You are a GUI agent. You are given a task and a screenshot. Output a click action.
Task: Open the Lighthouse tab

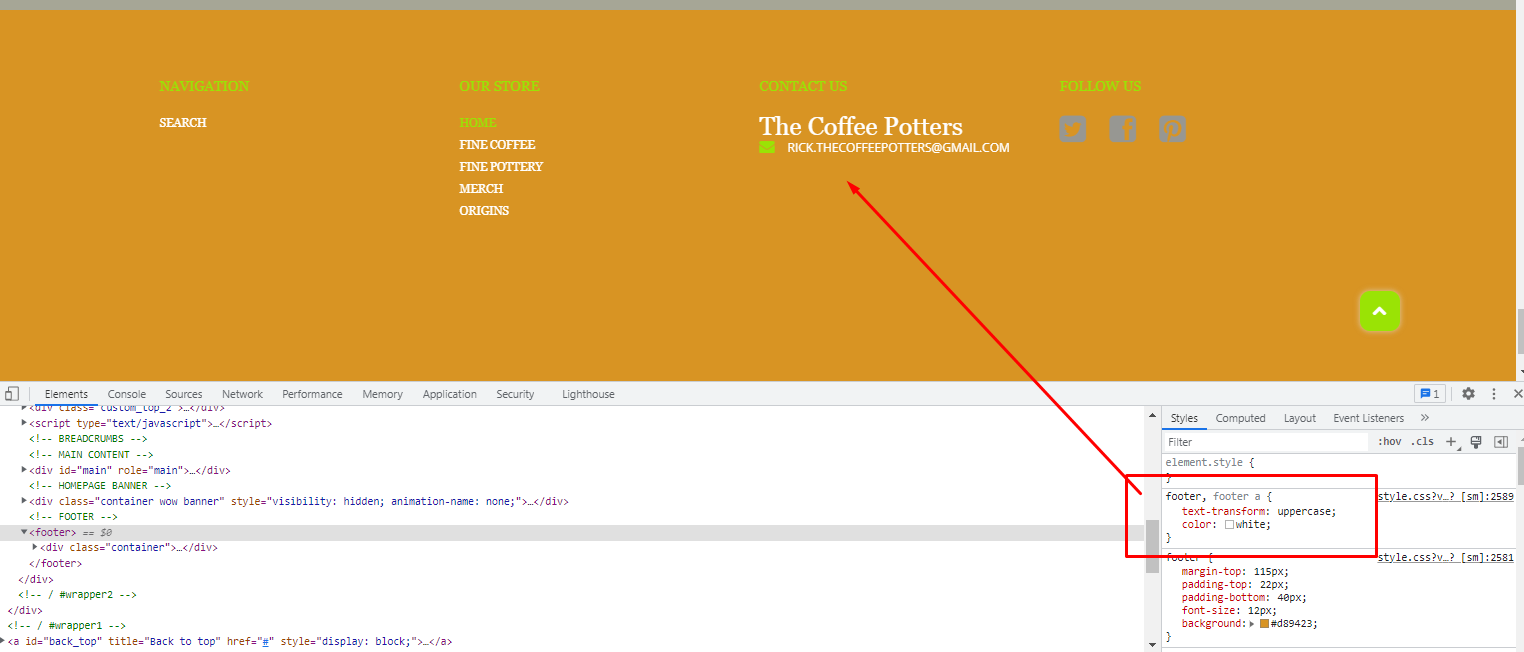588,394
